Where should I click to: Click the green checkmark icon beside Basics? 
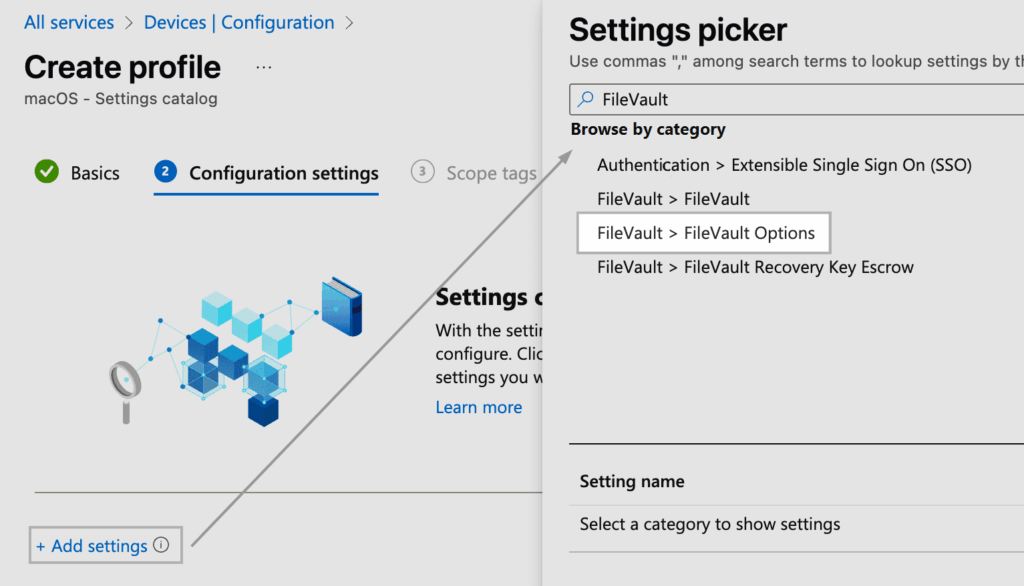point(46,172)
